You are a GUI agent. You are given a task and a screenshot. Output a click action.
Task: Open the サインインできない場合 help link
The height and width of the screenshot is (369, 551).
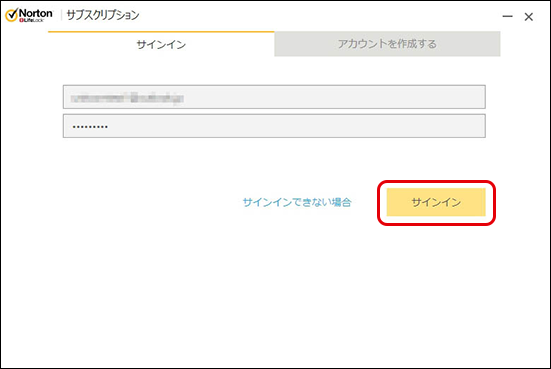297,202
